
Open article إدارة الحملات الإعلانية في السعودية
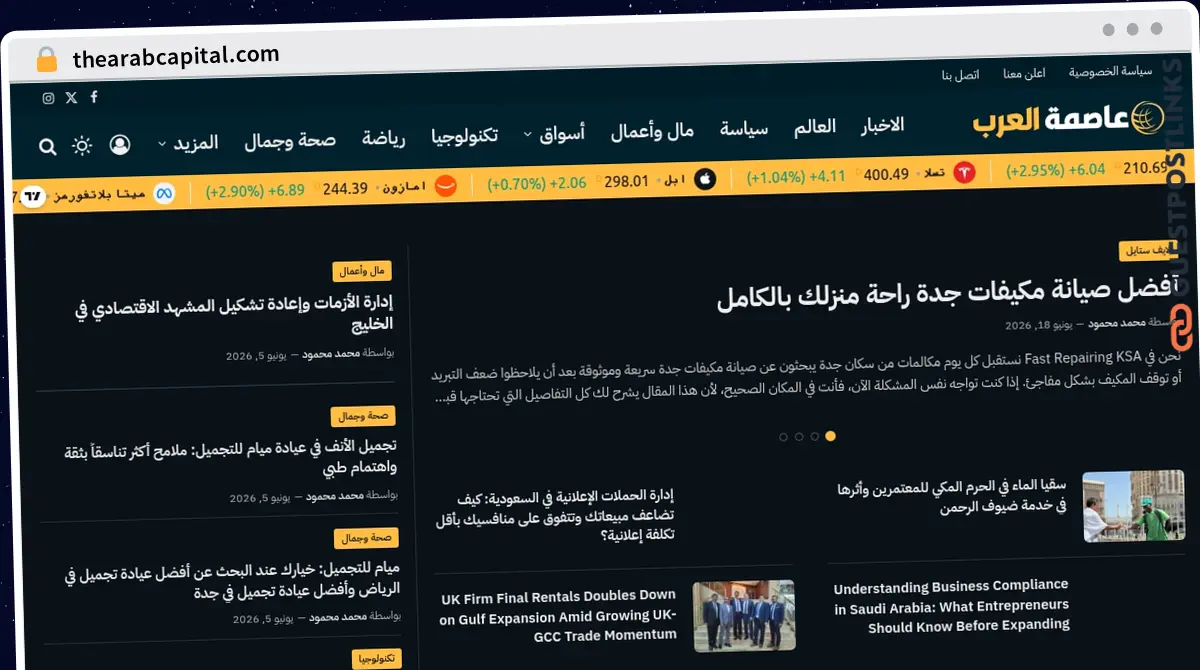[555, 515]
